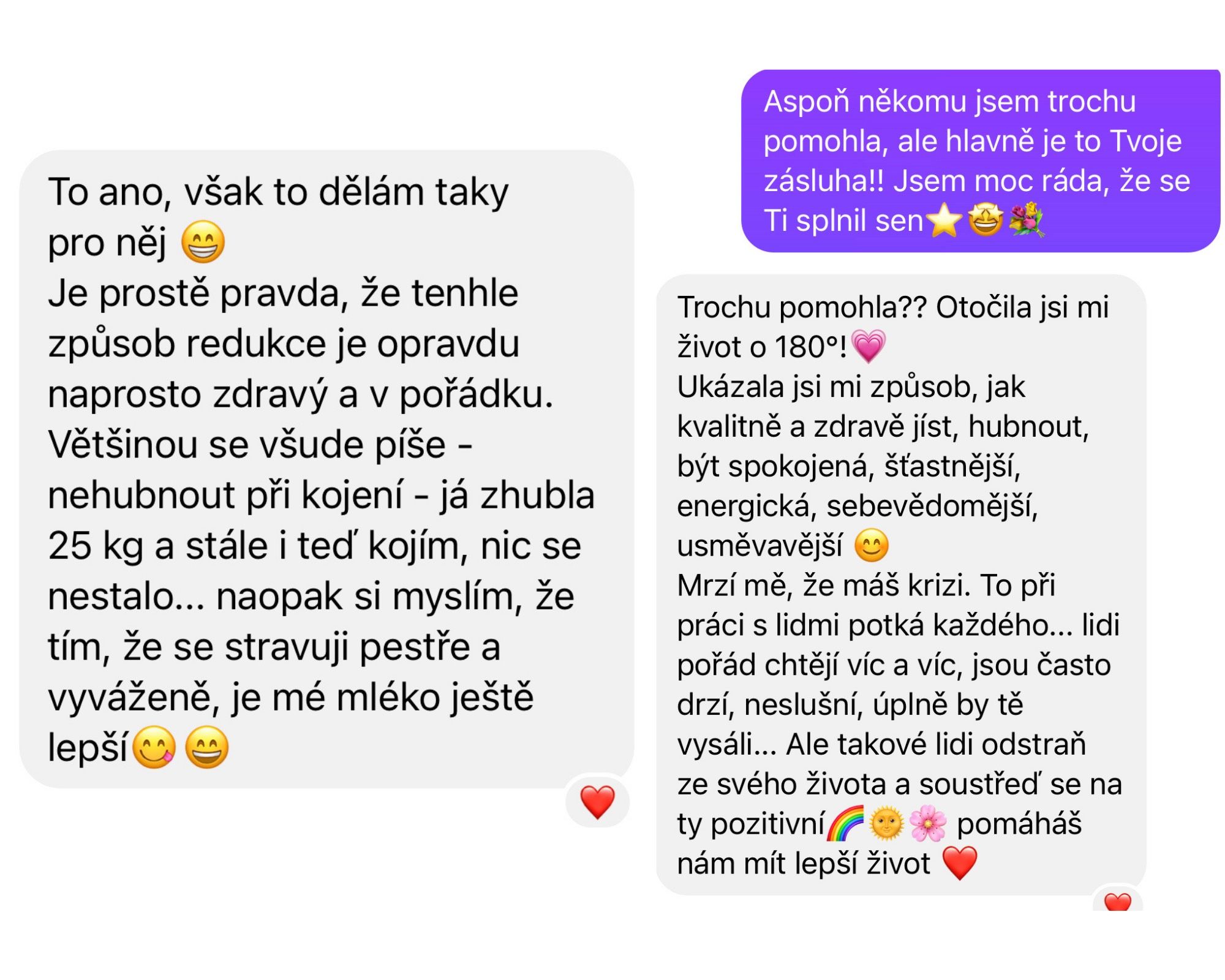The height and width of the screenshot is (980, 1225).
Task: Select the purple 'Aspoň někomu jsem trochu' bubble
Action: [x=981, y=160]
